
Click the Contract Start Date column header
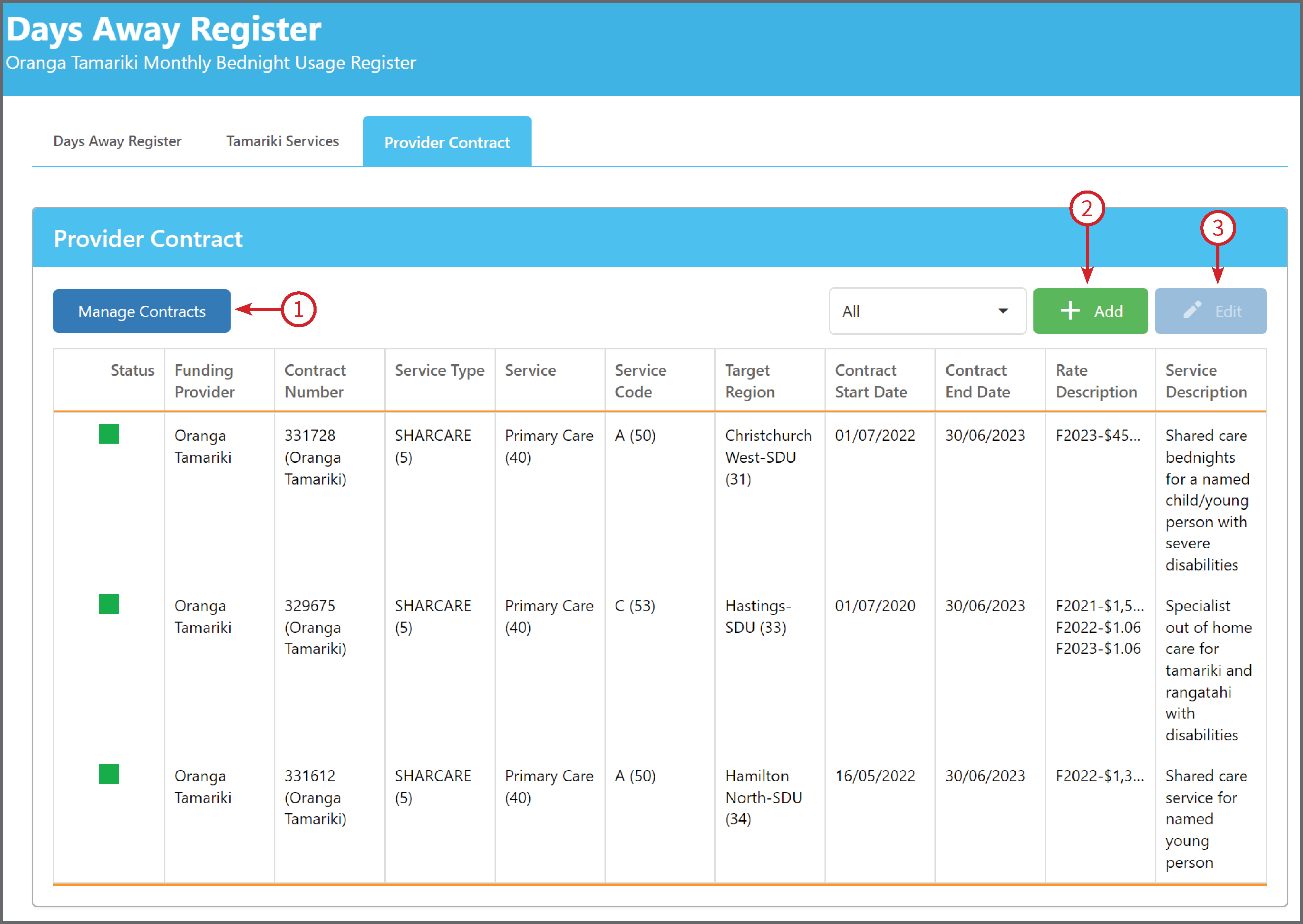pos(871,381)
